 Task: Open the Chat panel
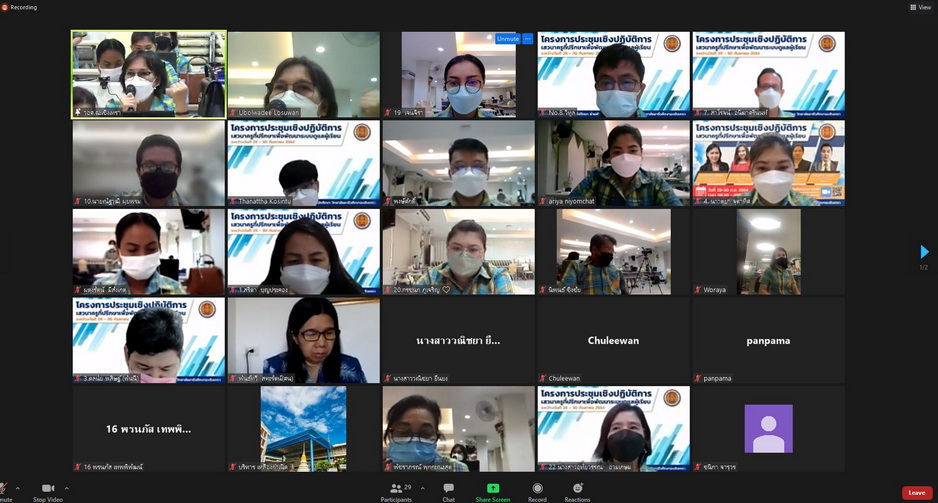pyautogui.click(x=449, y=492)
